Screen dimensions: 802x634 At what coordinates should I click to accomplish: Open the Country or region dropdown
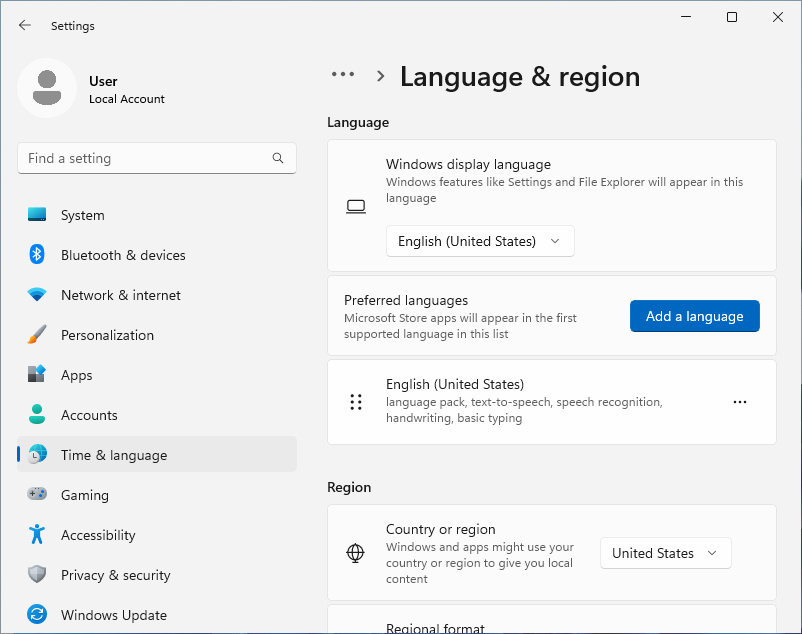pos(665,553)
